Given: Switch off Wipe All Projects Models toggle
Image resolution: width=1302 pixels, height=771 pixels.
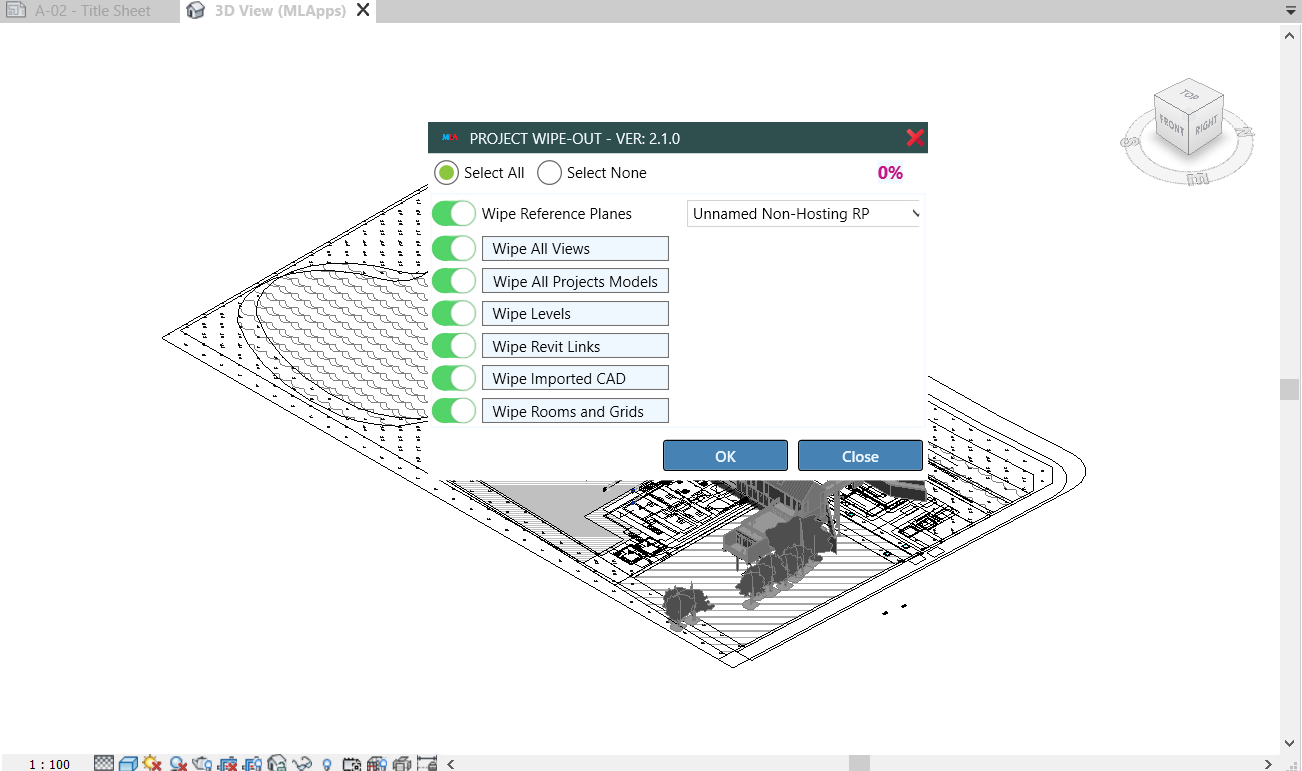Looking at the screenshot, I should coord(454,281).
